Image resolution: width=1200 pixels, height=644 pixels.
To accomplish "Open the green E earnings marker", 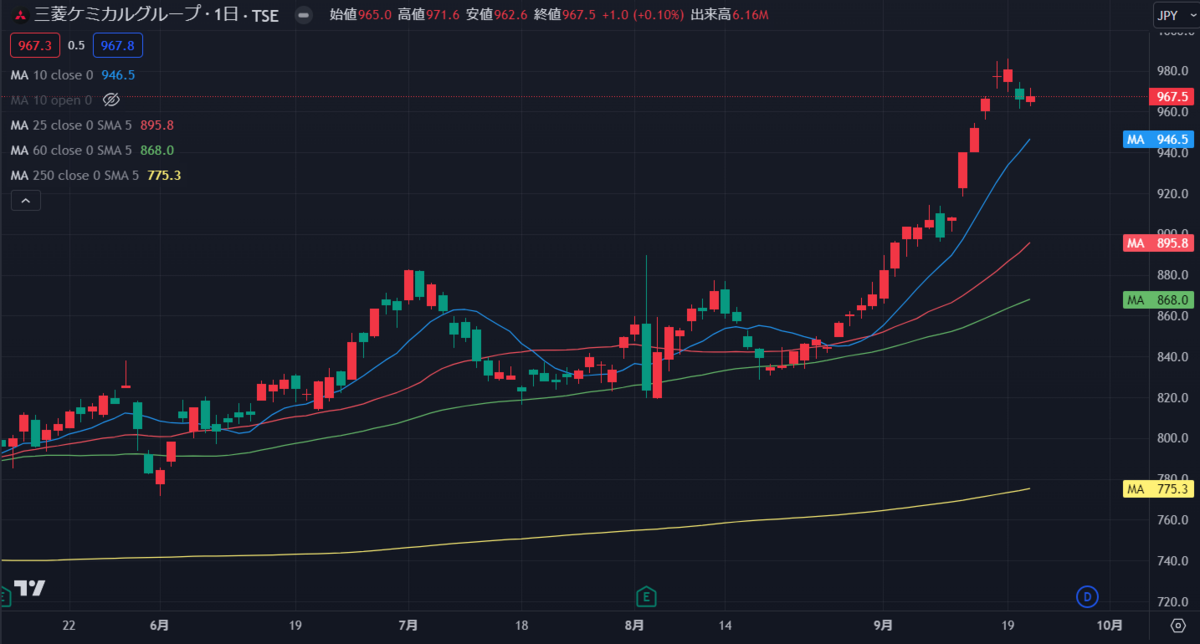I will (647, 597).
